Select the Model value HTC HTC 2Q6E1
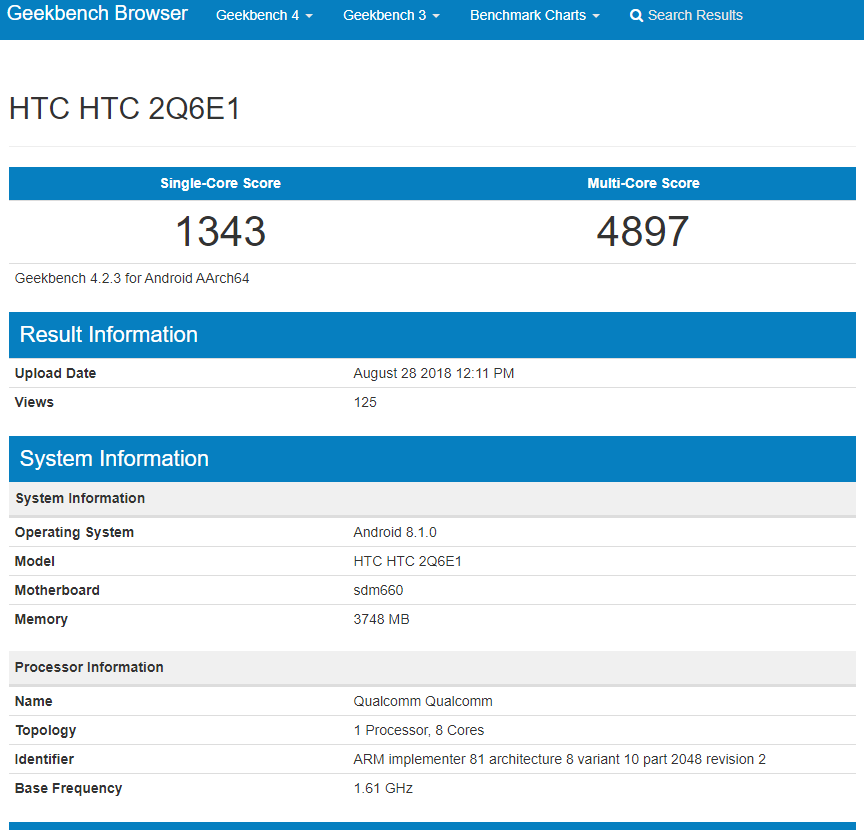 (407, 562)
